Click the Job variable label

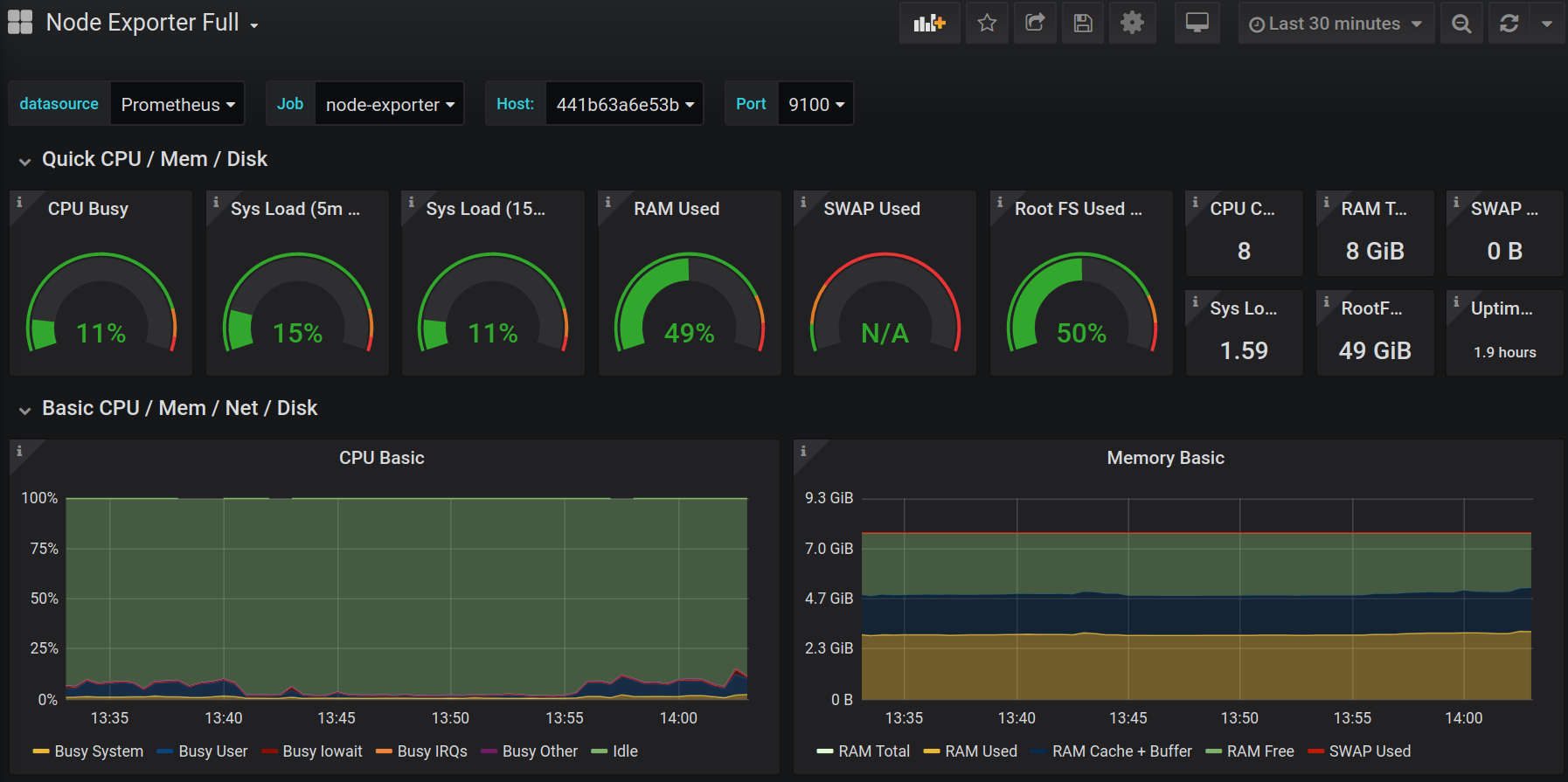coord(290,104)
